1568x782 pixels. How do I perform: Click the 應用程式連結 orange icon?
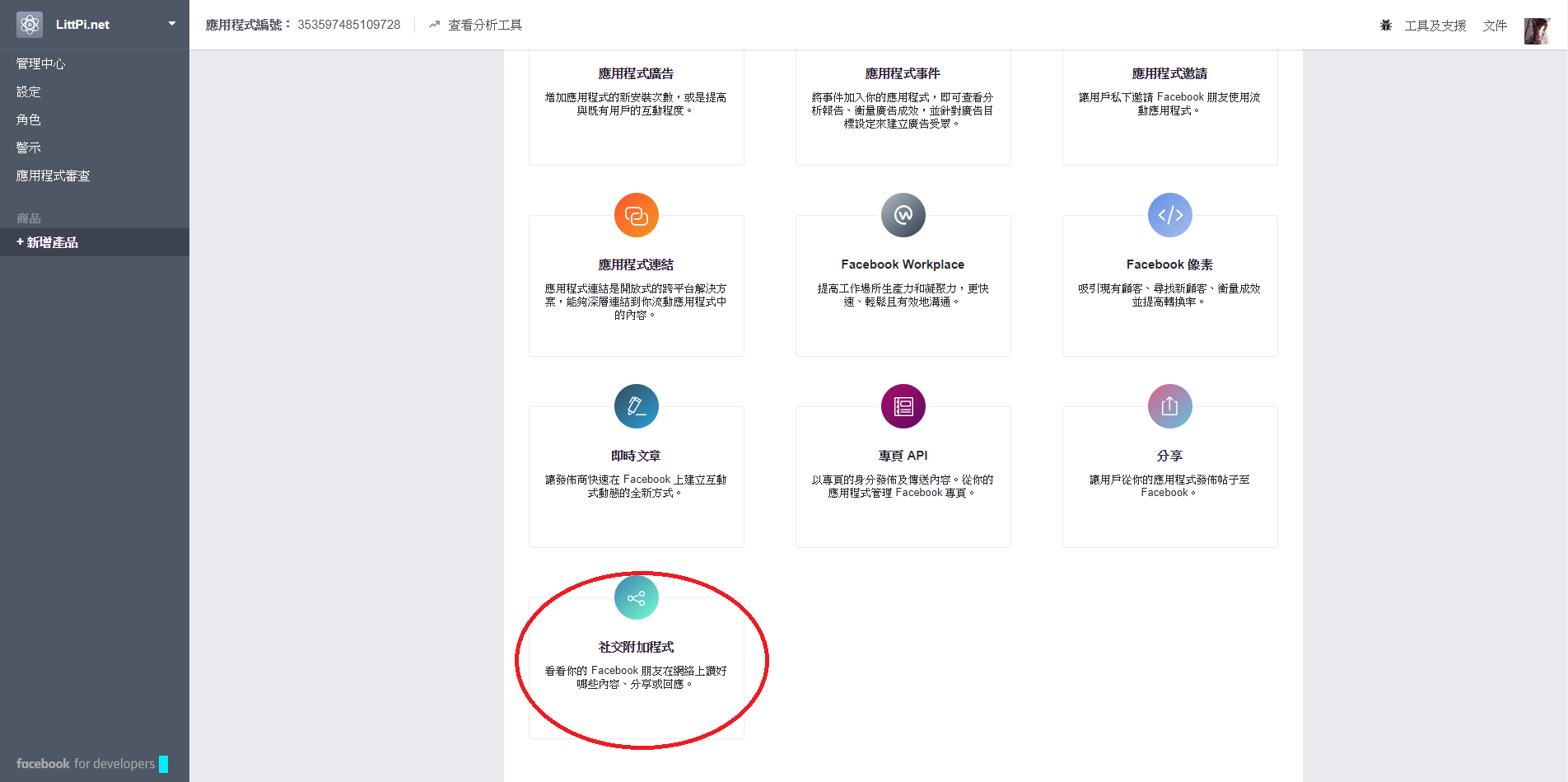[637, 215]
